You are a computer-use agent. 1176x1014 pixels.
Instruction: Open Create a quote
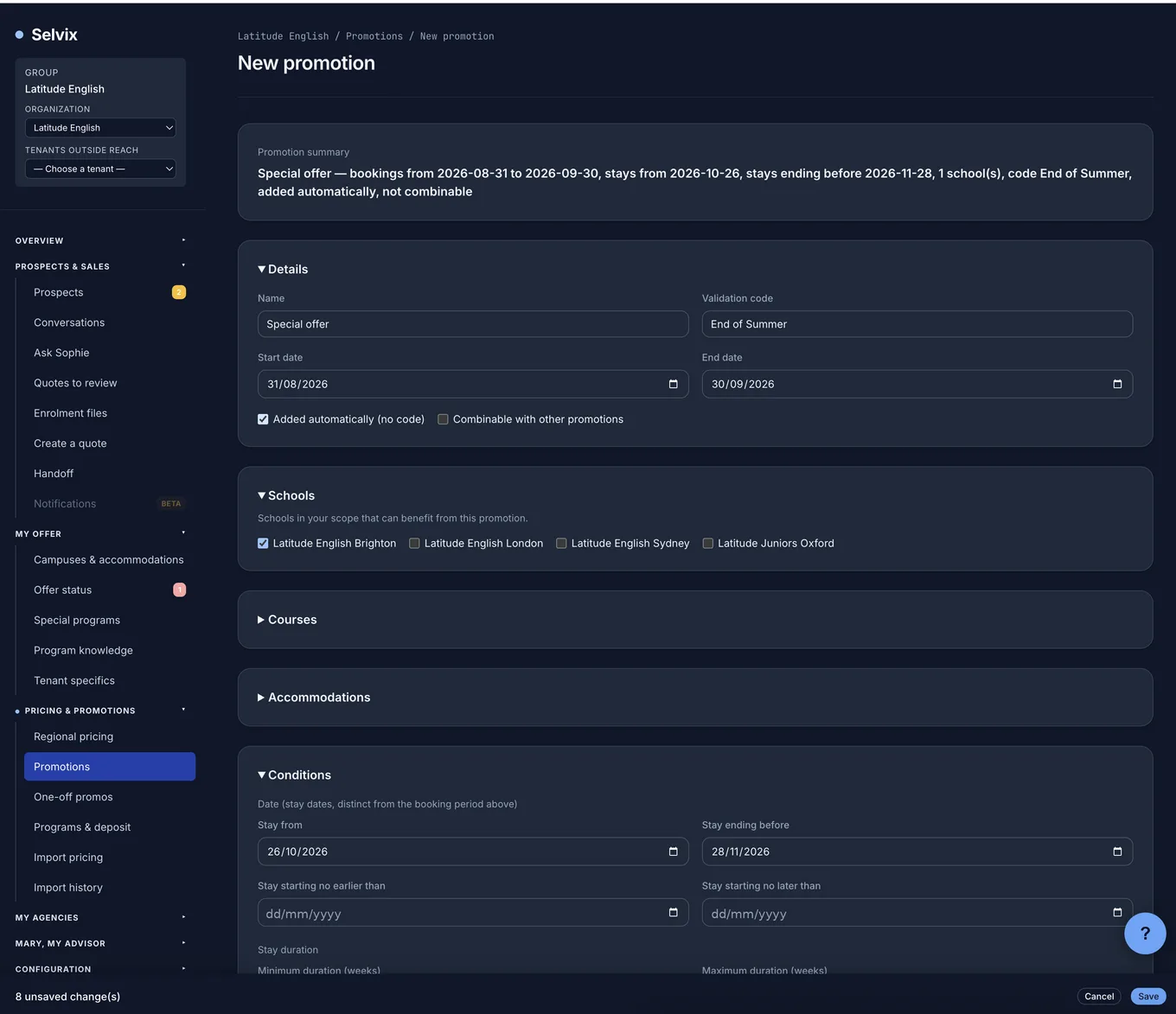(110, 443)
